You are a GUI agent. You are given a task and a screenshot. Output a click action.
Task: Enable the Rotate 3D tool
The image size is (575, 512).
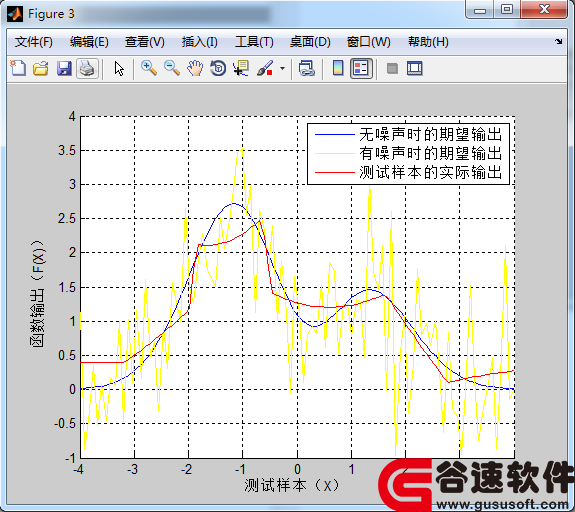click(218, 68)
